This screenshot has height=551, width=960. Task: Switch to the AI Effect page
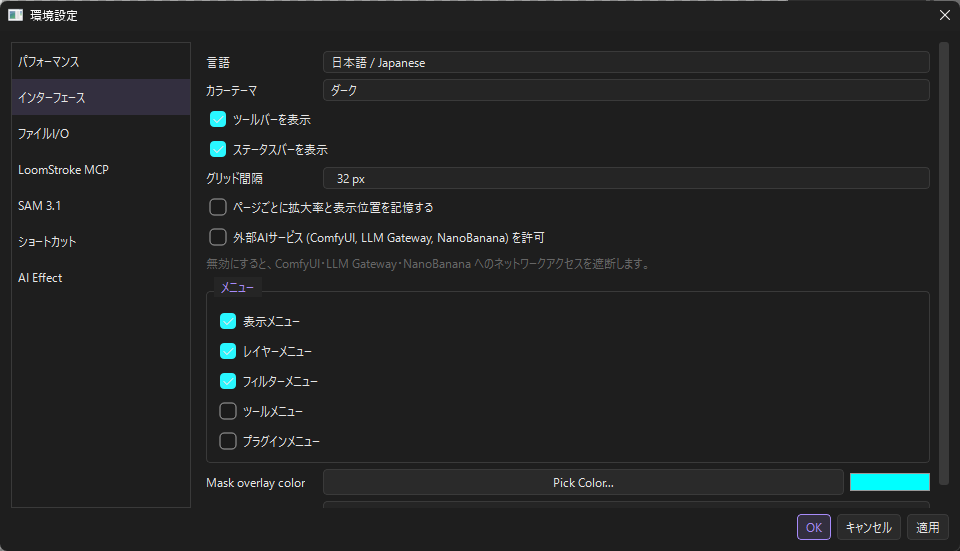coord(101,278)
